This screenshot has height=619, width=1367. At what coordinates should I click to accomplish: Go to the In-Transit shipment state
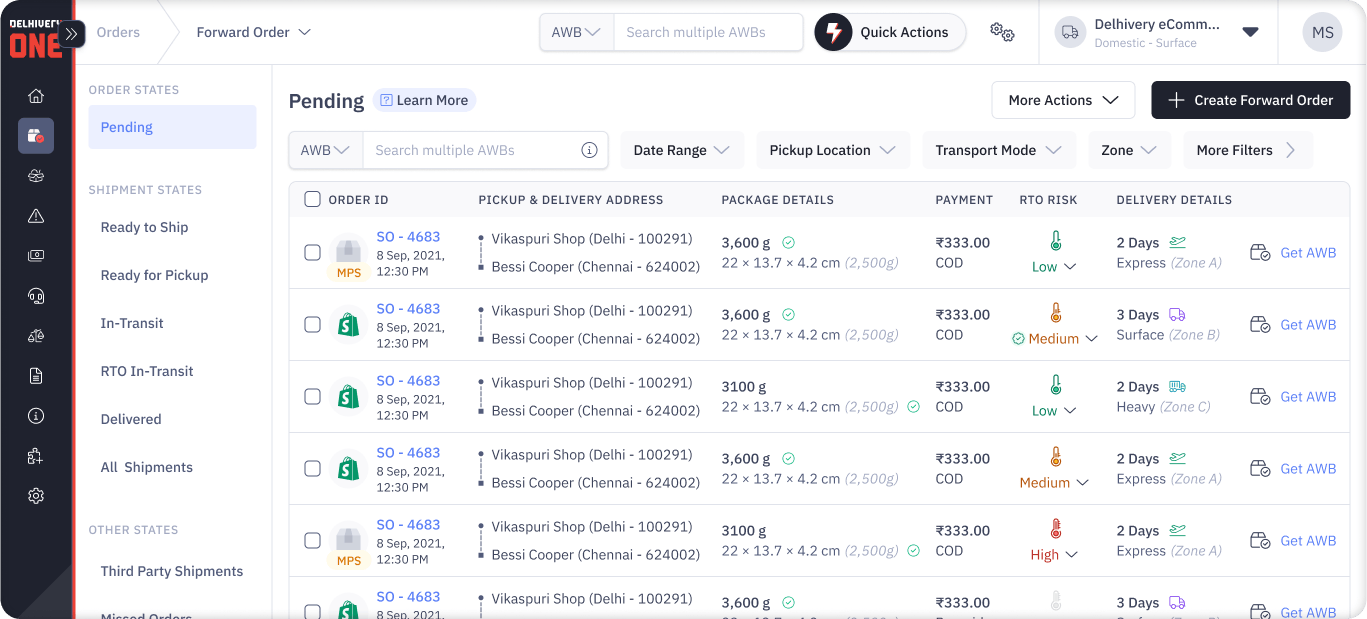132,323
